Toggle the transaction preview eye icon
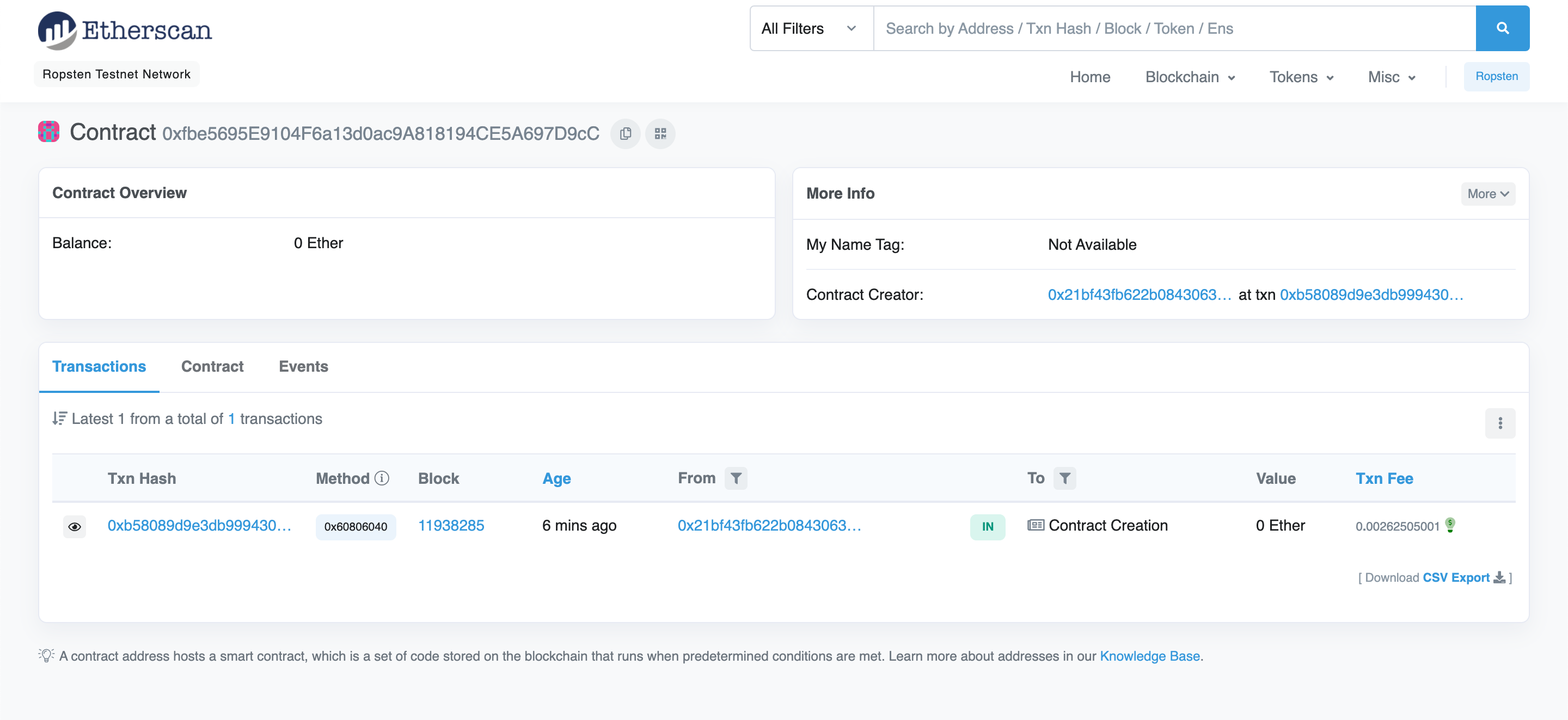Image resolution: width=1568 pixels, height=720 pixels. click(x=74, y=526)
